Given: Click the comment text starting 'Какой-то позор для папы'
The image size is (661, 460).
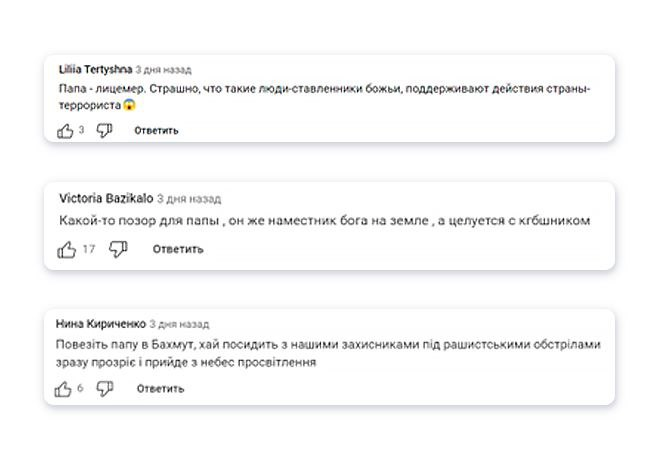Looking at the screenshot, I should point(325,221).
